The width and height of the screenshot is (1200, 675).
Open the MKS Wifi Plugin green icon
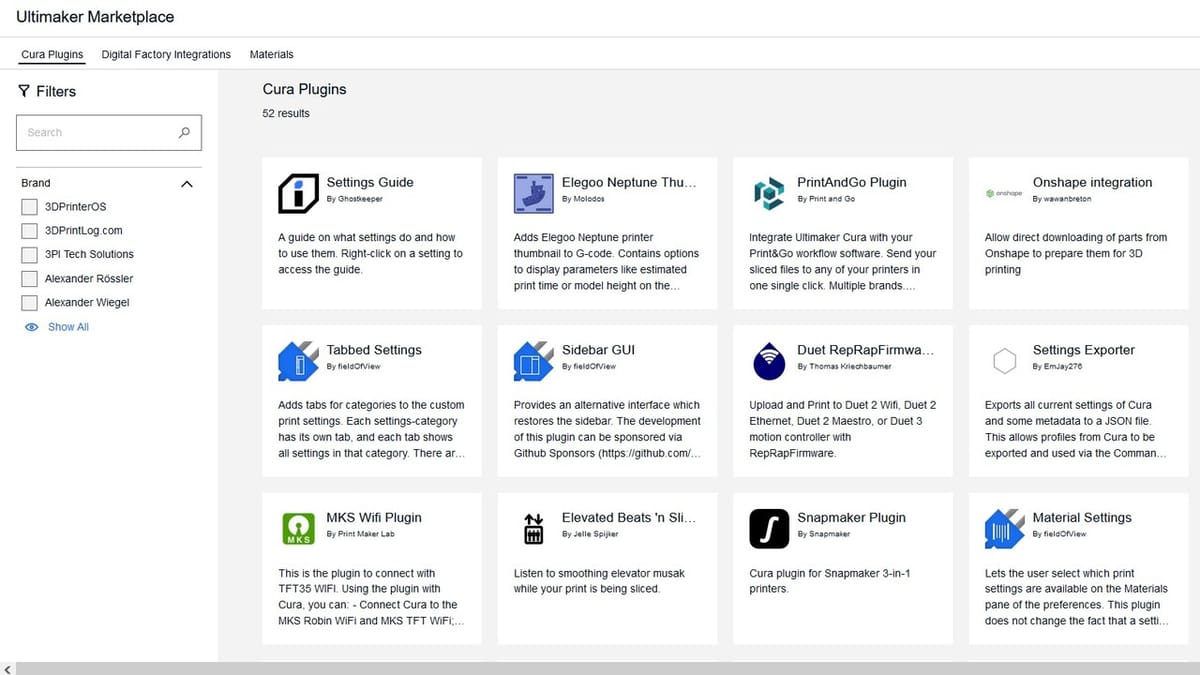pos(298,528)
